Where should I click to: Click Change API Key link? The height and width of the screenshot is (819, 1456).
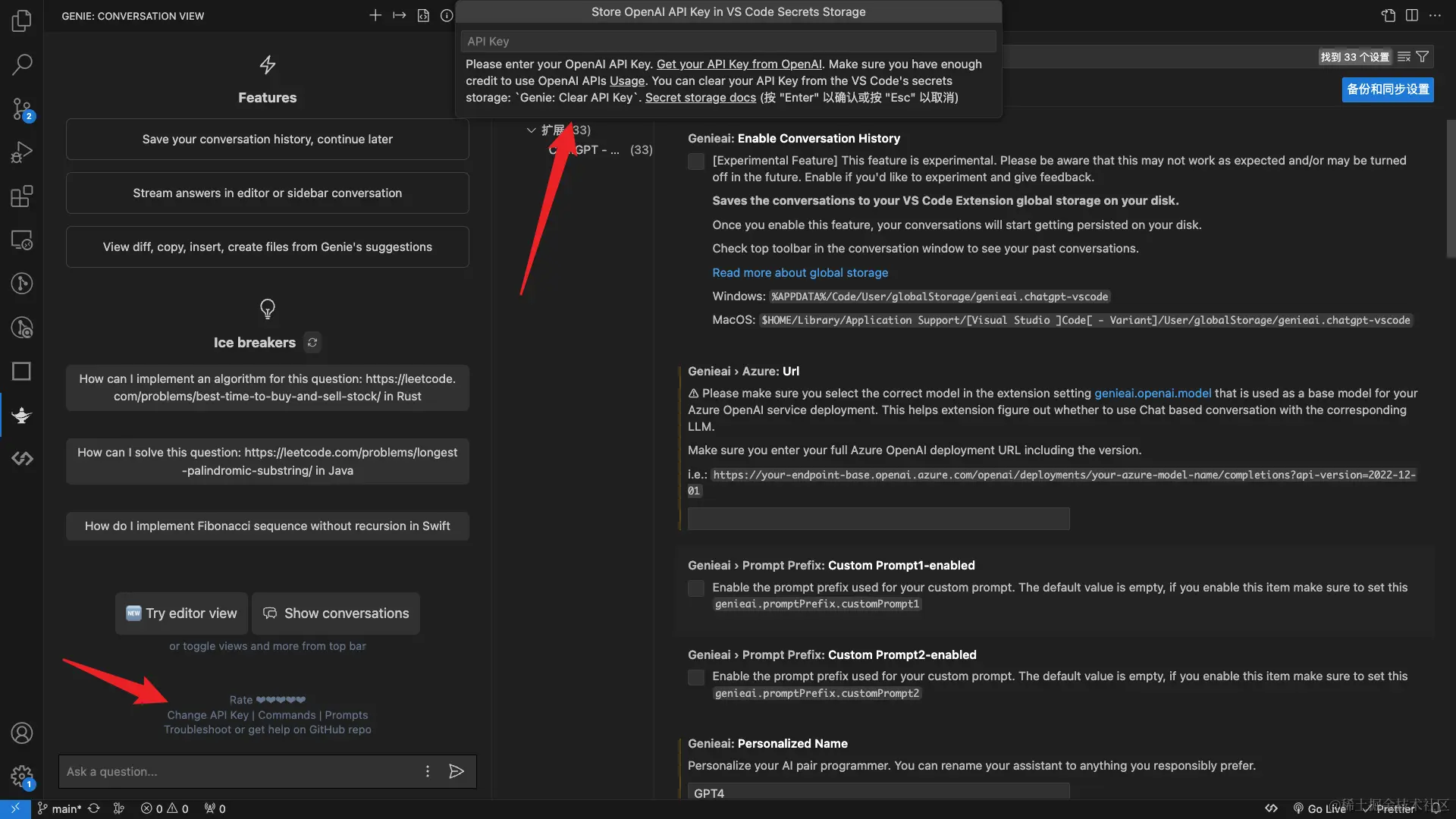208,715
